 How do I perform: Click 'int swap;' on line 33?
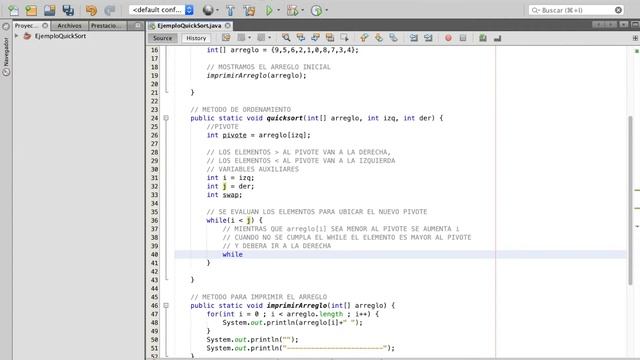click(224, 195)
